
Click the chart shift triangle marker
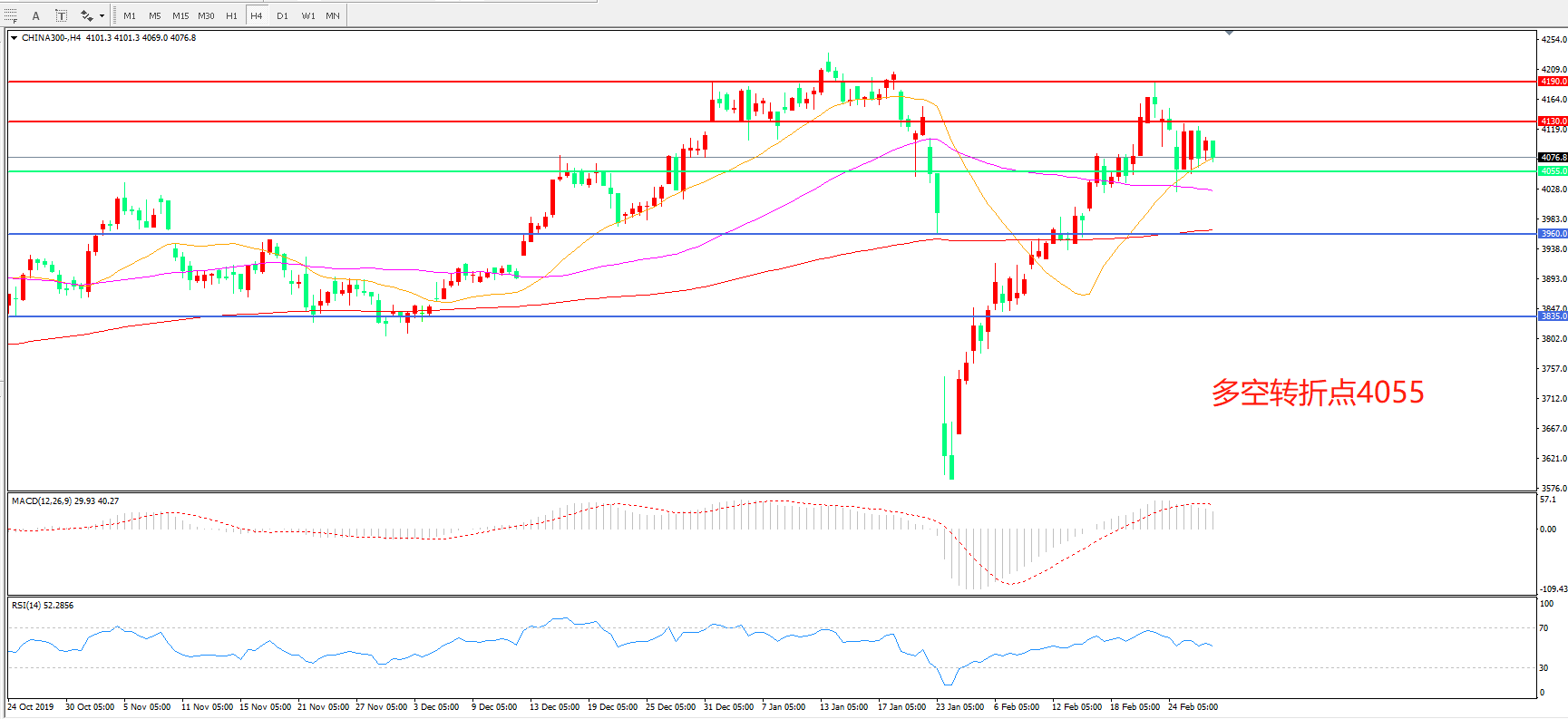1229,33
